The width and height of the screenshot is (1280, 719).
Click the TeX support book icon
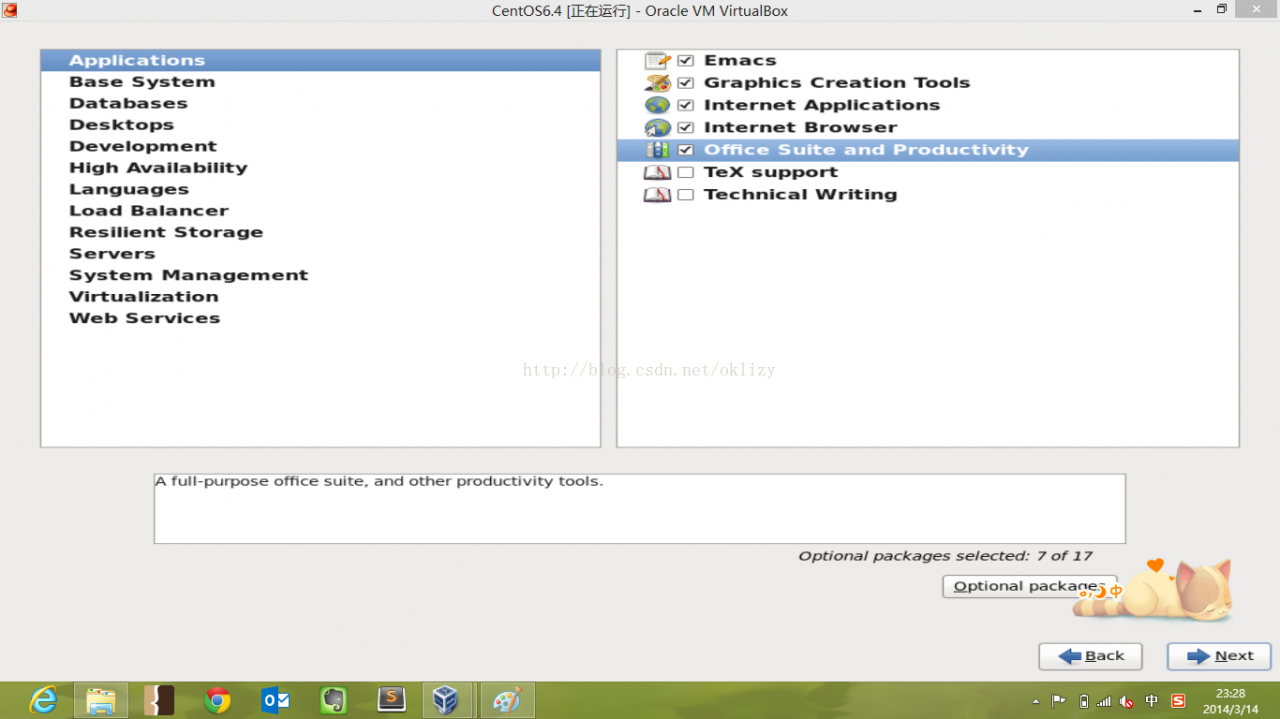tap(657, 172)
